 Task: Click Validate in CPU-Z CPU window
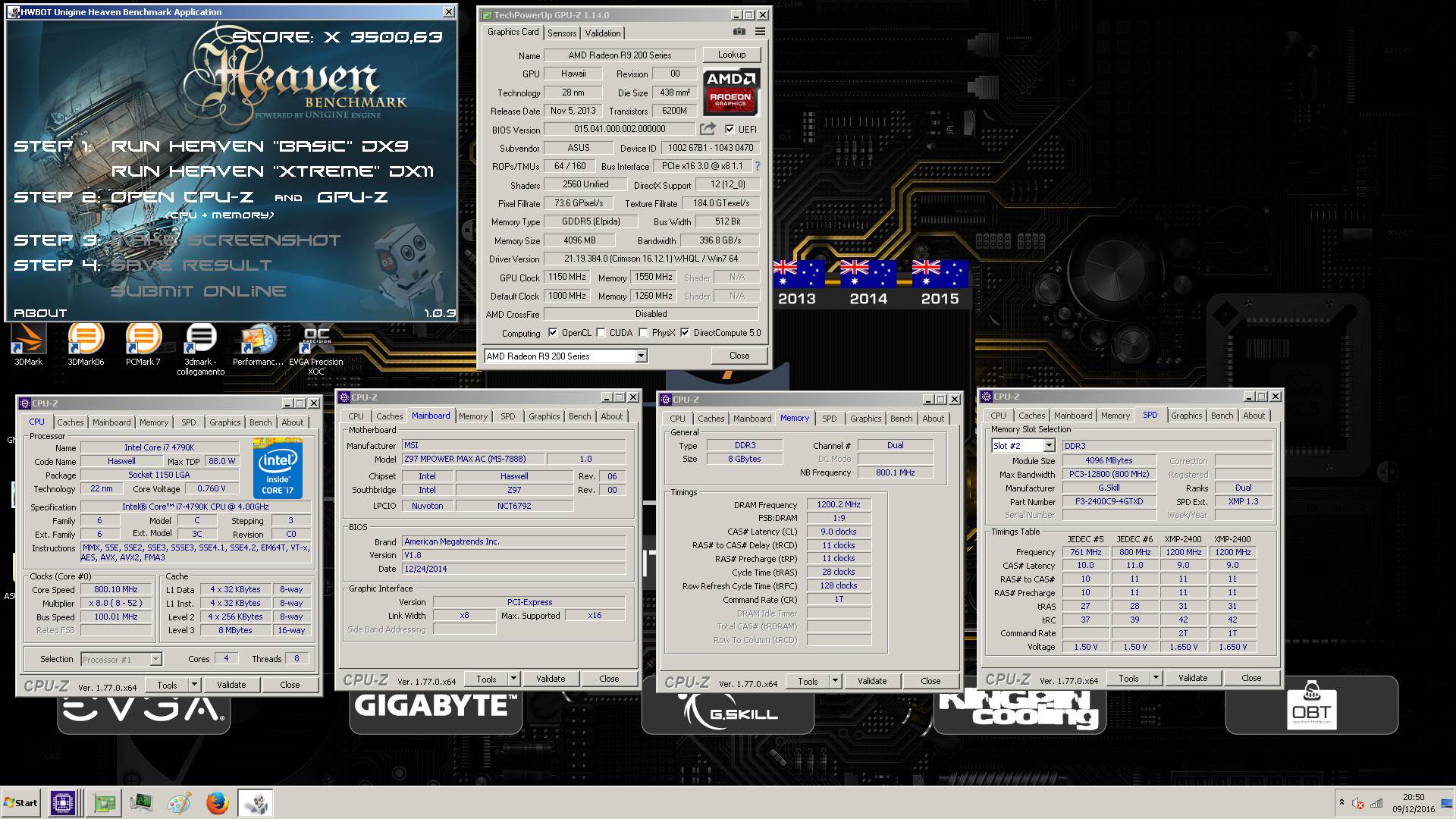pyautogui.click(x=231, y=685)
